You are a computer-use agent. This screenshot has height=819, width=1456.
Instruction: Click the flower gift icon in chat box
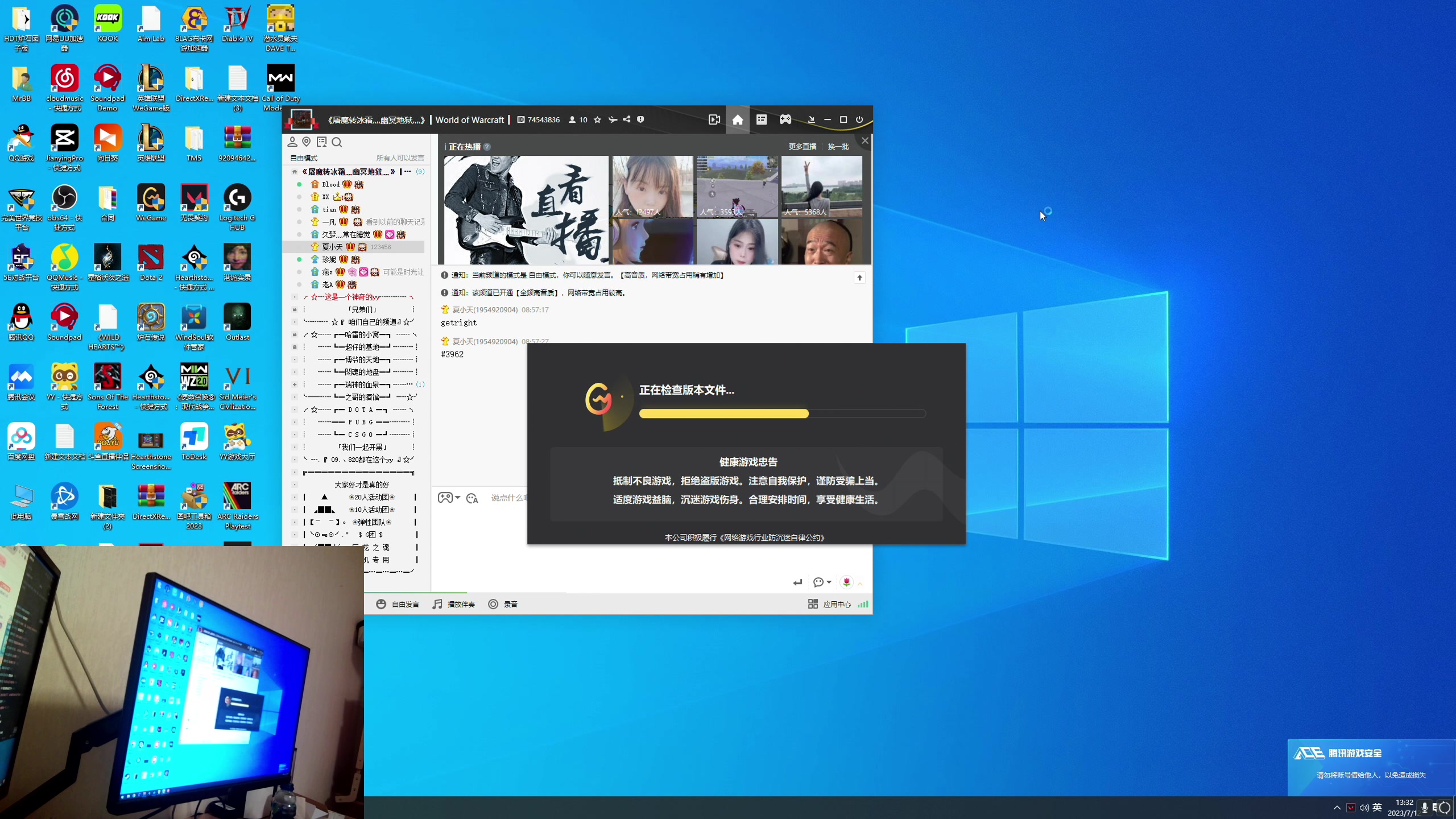click(846, 582)
